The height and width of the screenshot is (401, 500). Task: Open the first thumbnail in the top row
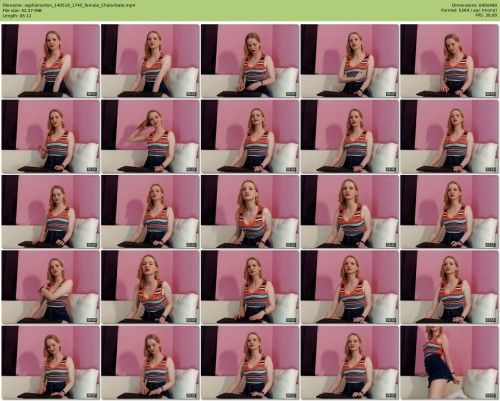click(x=50, y=61)
